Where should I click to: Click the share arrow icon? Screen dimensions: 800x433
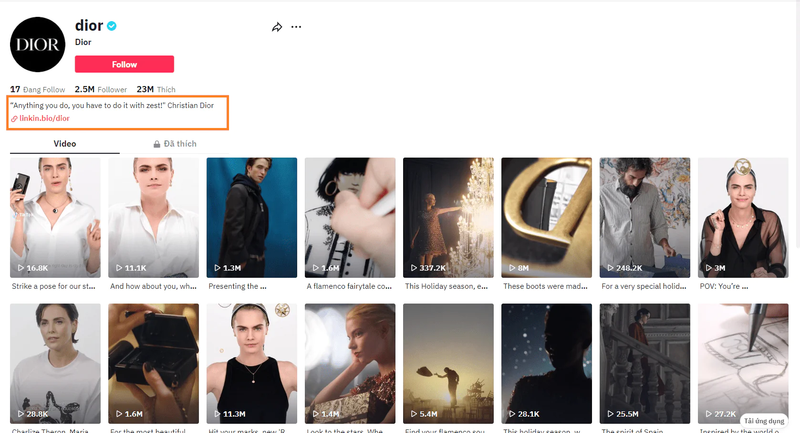pos(277,27)
